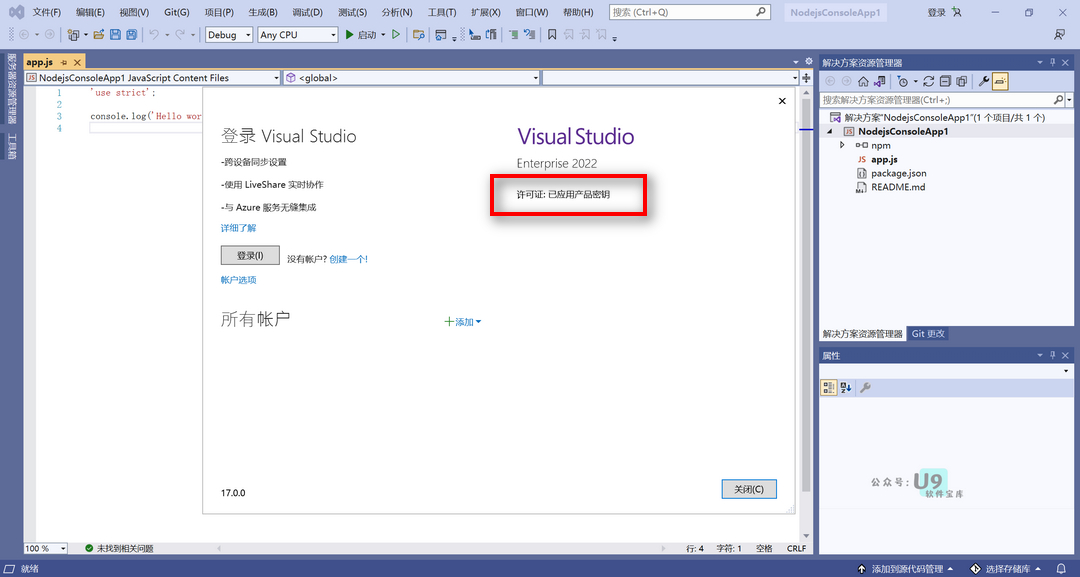Click the 搜索解决方案资源管理器 search box
The width and height of the screenshot is (1080, 577).
[x=942, y=100]
